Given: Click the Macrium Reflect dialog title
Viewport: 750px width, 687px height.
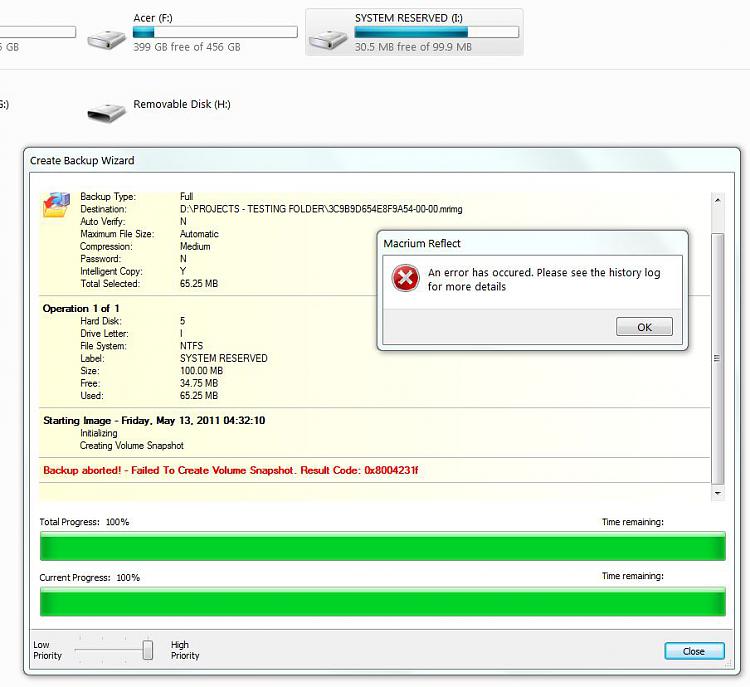Looking at the screenshot, I should tap(422, 244).
